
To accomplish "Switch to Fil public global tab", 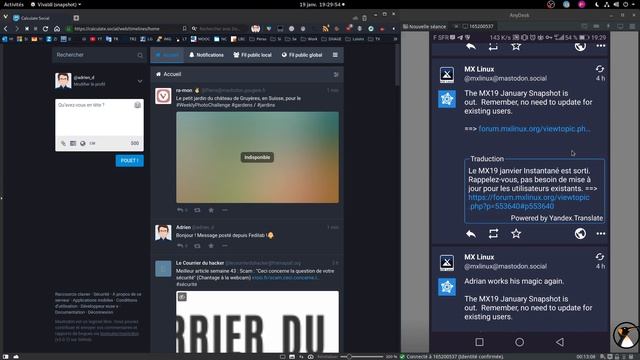I will (302, 55).
